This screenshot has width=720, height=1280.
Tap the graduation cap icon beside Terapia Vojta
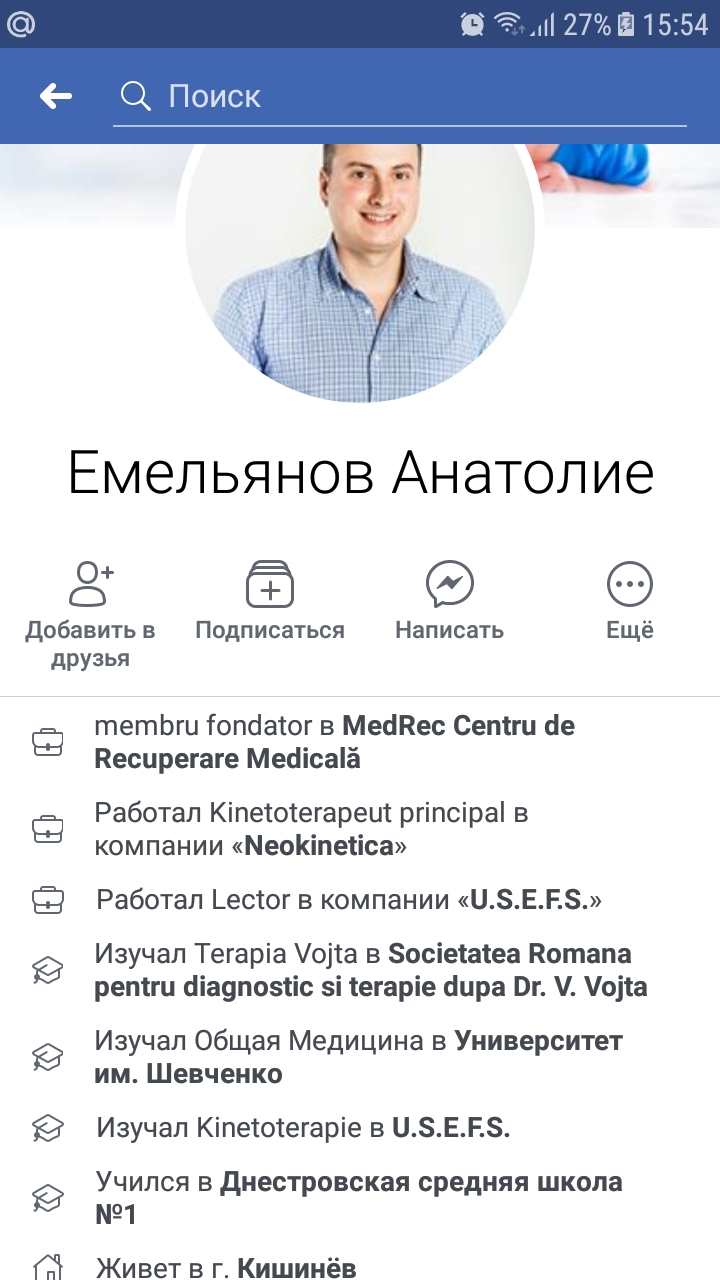coord(48,970)
